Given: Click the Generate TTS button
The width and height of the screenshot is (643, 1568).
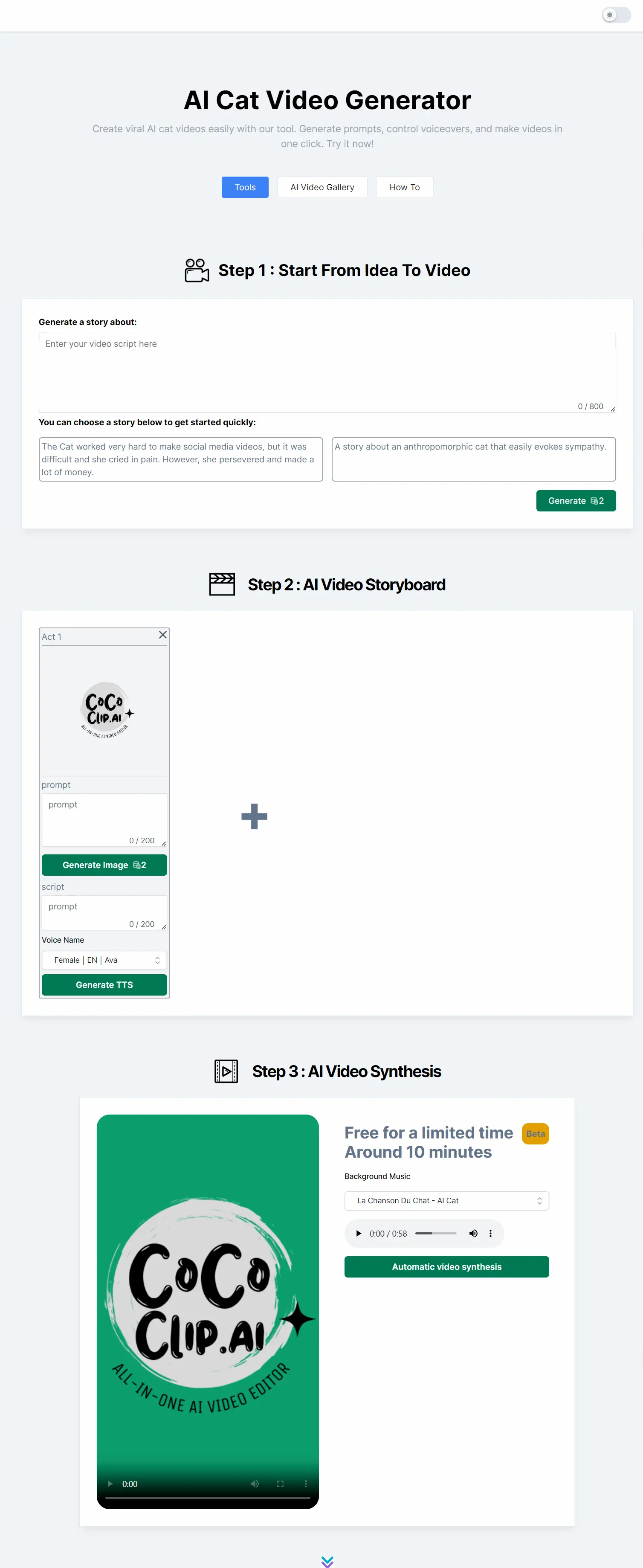Looking at the screenshot, I should (104, 984).
